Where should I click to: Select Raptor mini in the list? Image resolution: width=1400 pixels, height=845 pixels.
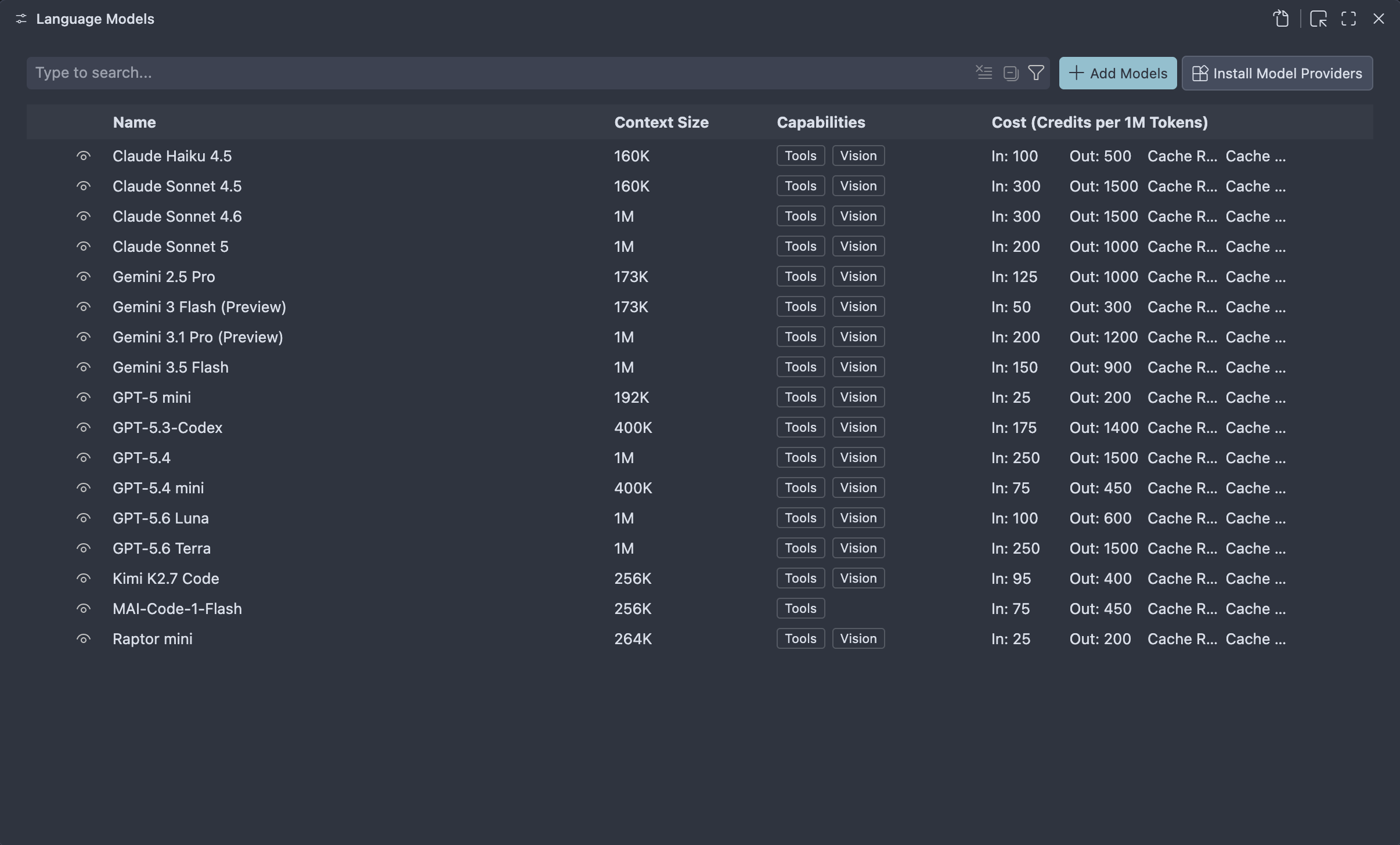(152, 639)
